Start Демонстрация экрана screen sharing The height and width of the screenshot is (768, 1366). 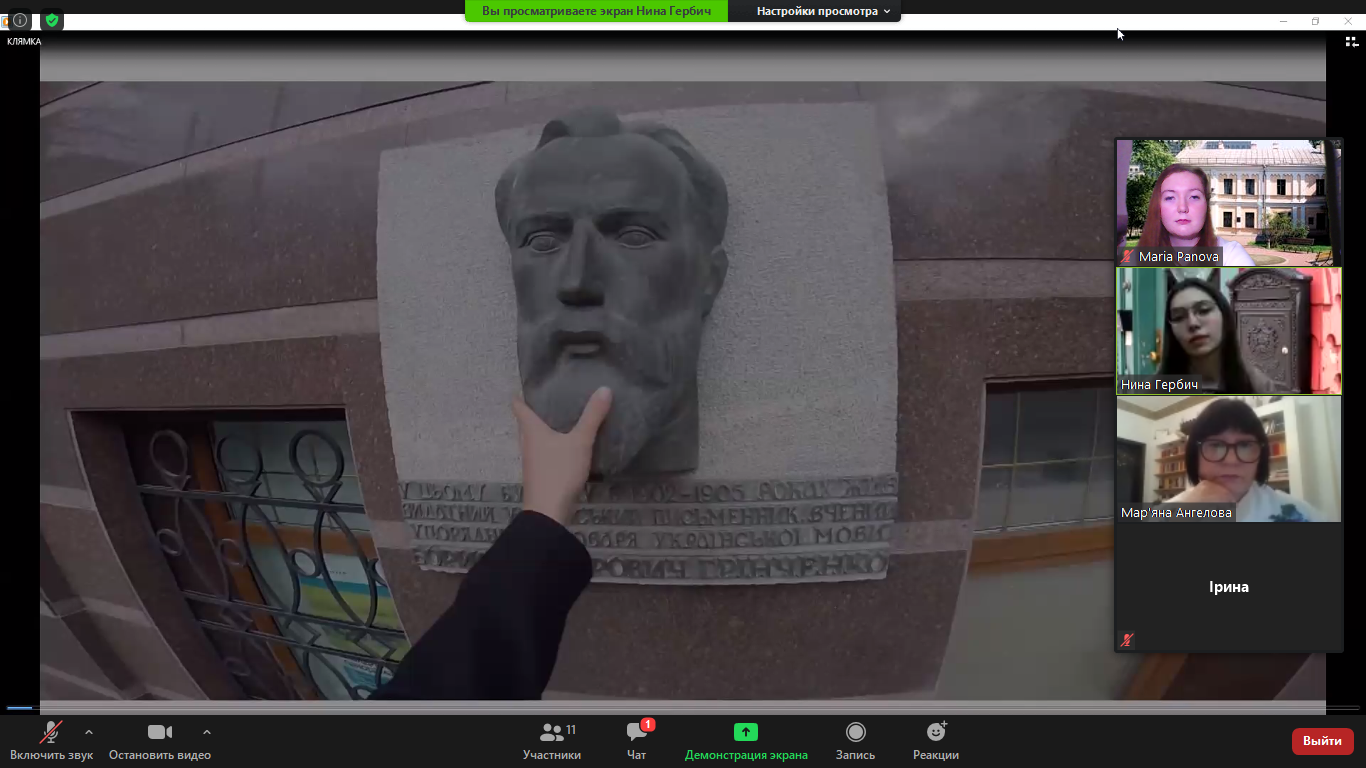[x=746, y=741]
